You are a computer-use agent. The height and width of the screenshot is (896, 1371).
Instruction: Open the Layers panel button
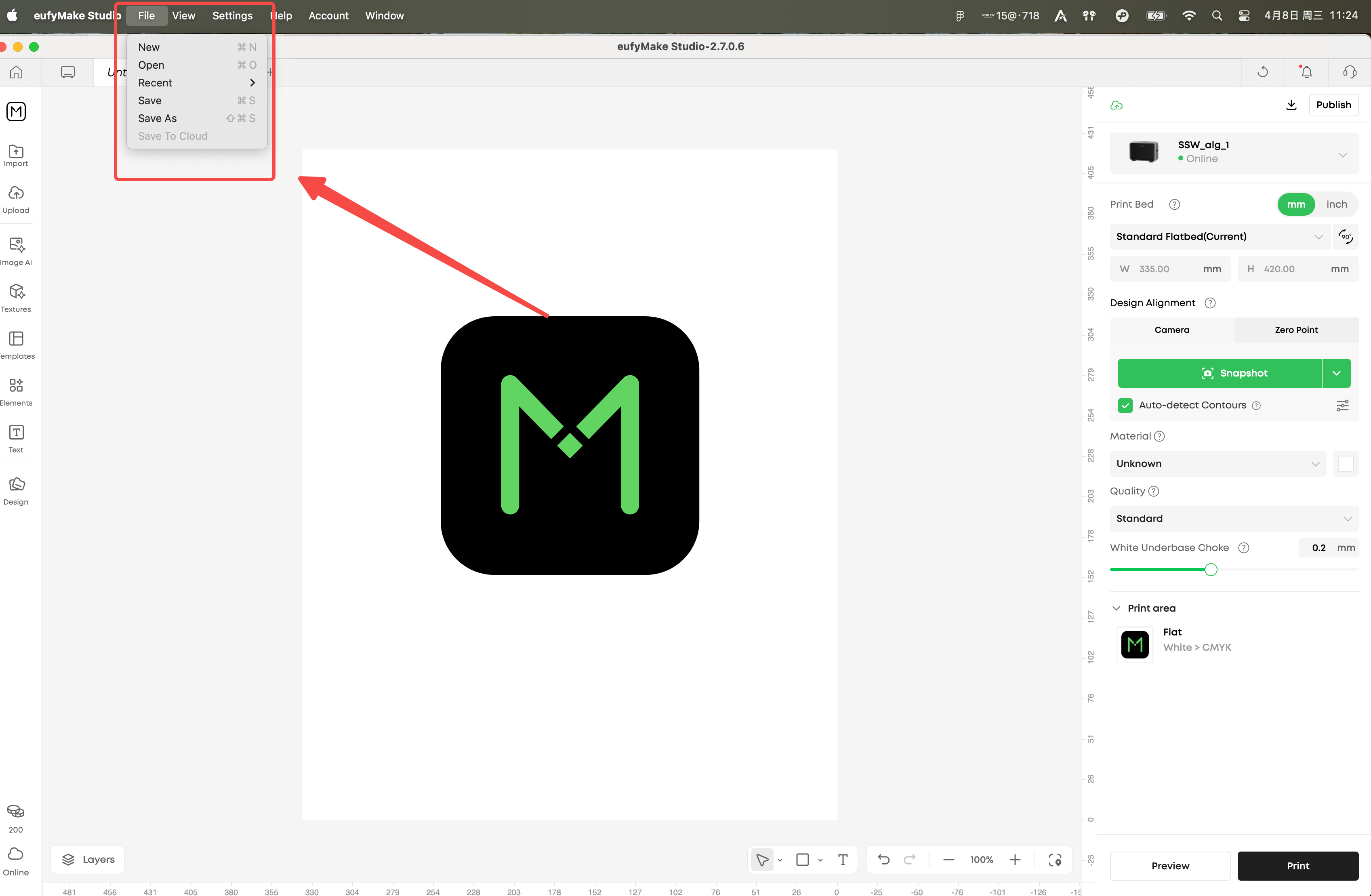(88, 860)
